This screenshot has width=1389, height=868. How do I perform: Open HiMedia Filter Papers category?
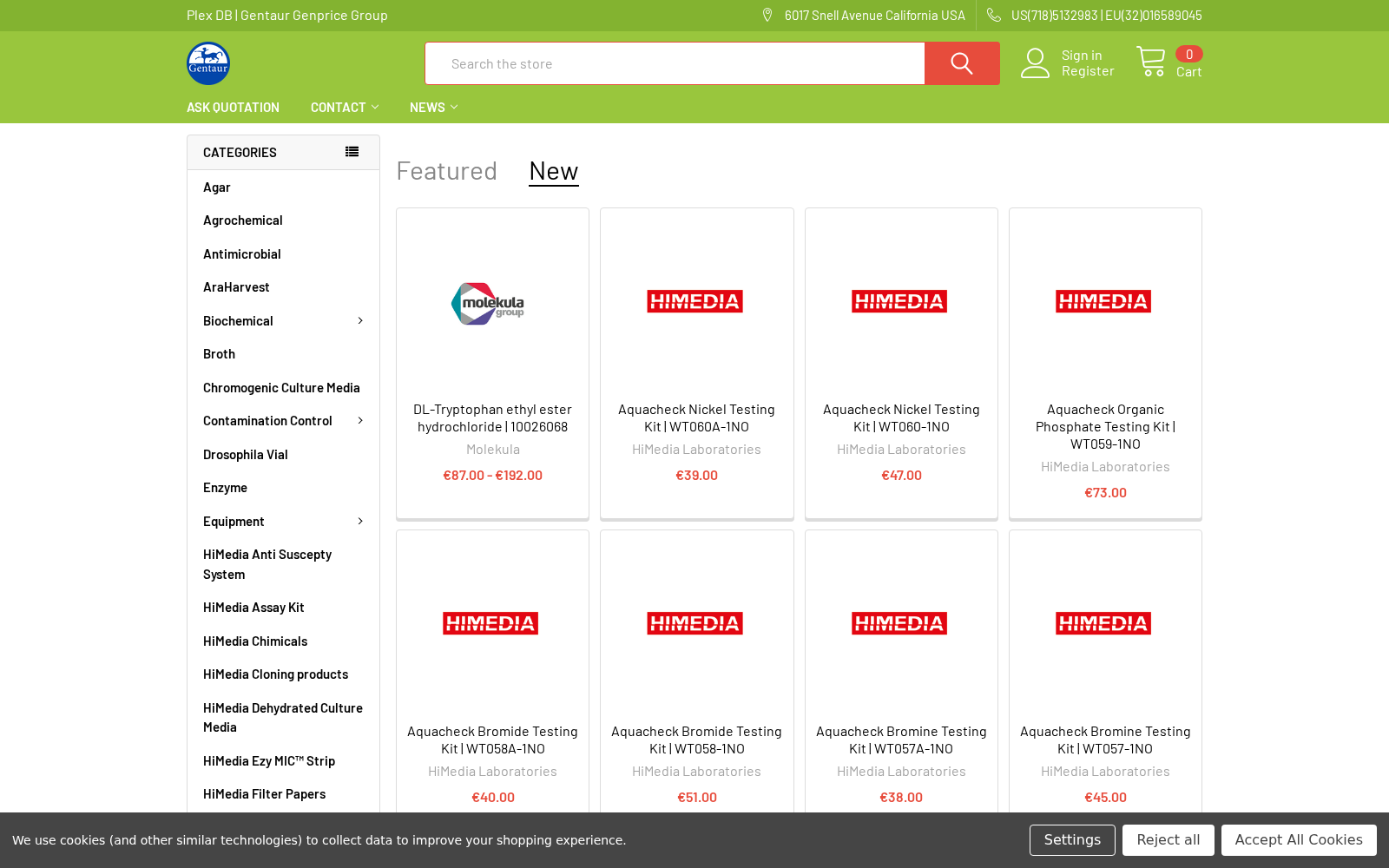(264, 794)
